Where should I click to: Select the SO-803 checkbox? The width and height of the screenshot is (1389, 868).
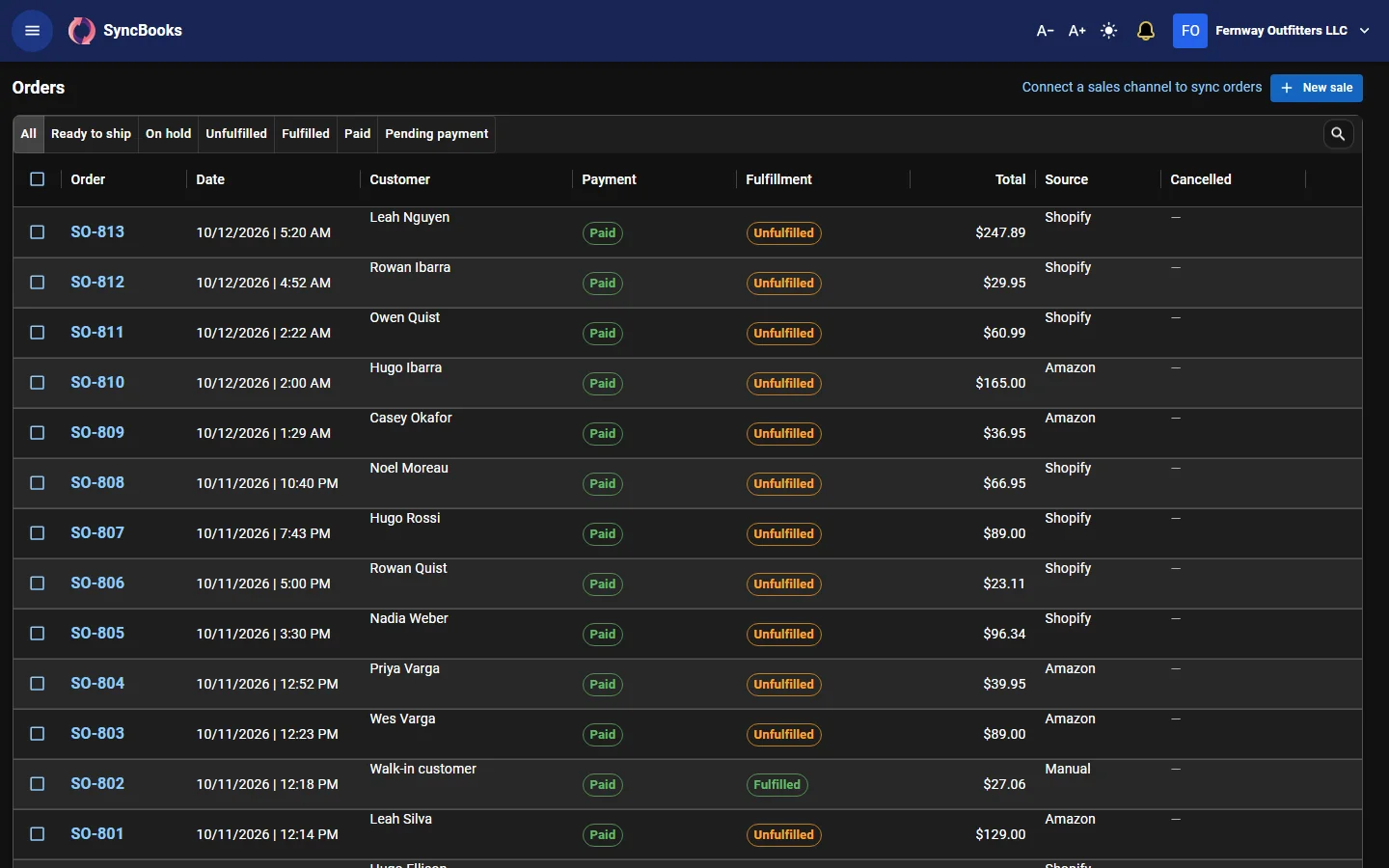tap(38, 734)
